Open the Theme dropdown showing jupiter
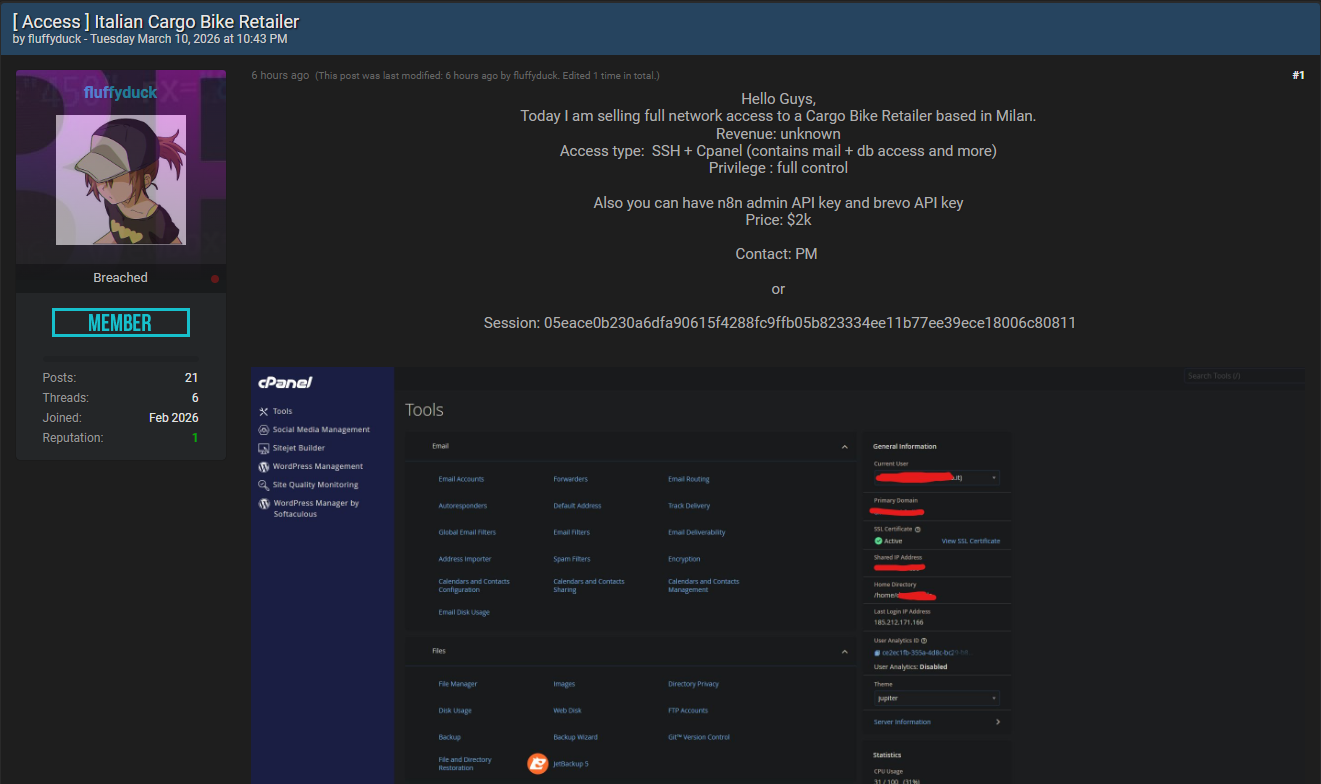The height and width of the screenshot is (784, 1321). pyautogui.click(x=936, y=698)
